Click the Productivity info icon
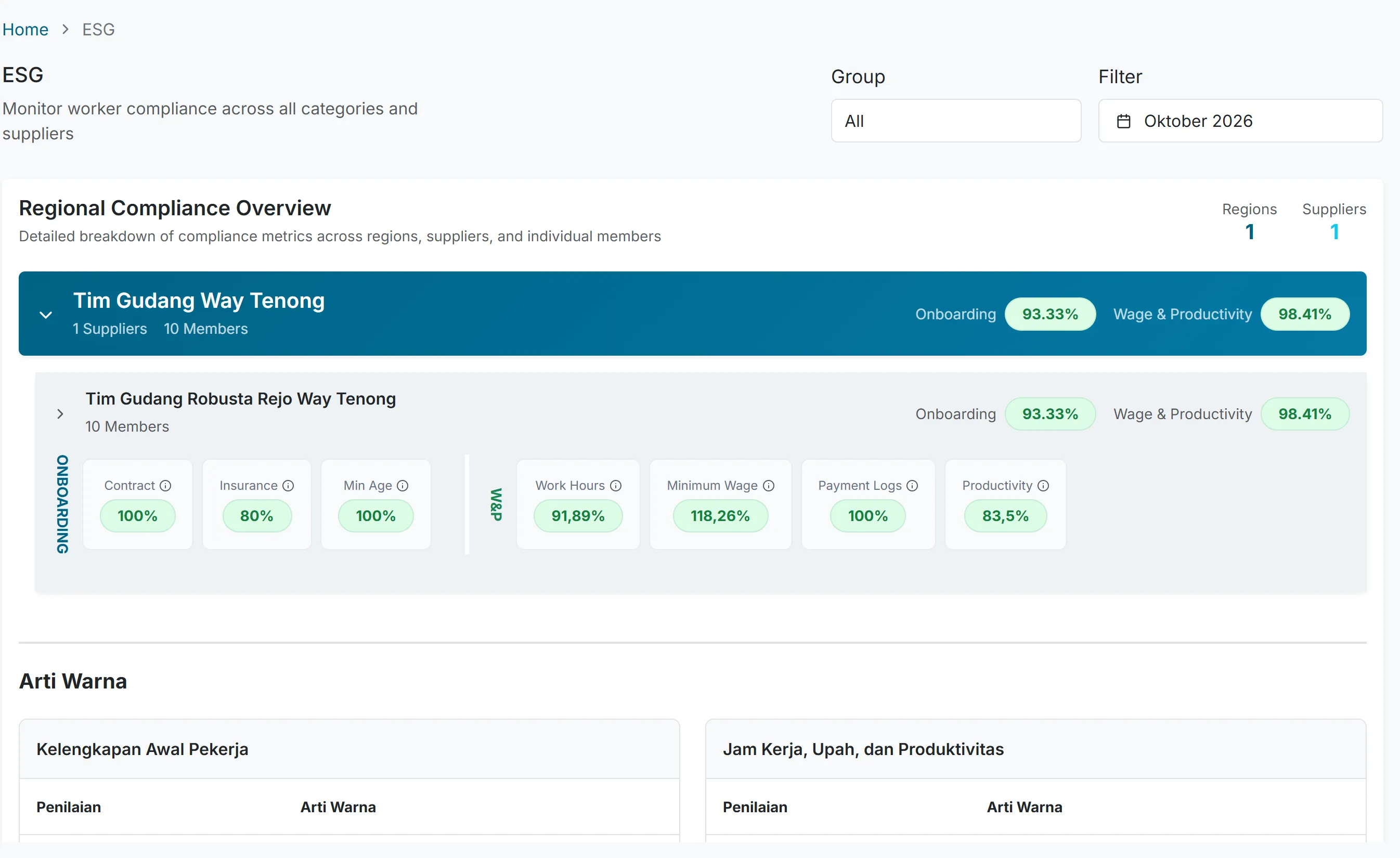The width and height of the screenshot is (1400, 858). coord(1043,485)
